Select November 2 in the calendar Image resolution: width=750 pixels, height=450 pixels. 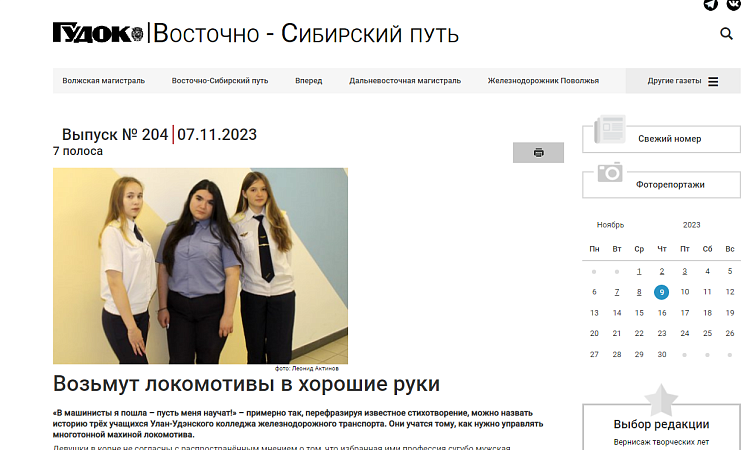coord(662,271)
